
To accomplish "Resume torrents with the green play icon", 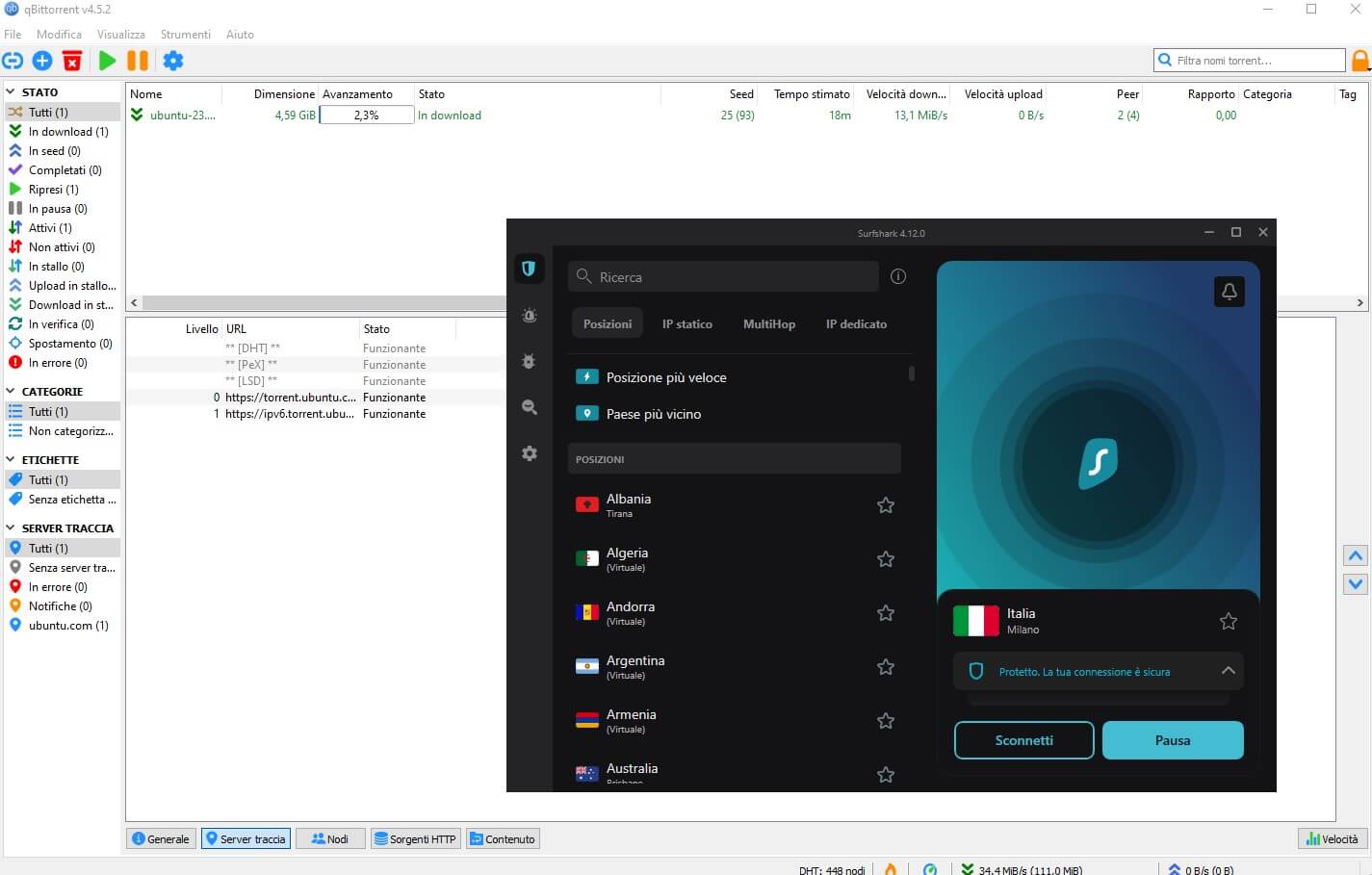I will click(107, 61).
